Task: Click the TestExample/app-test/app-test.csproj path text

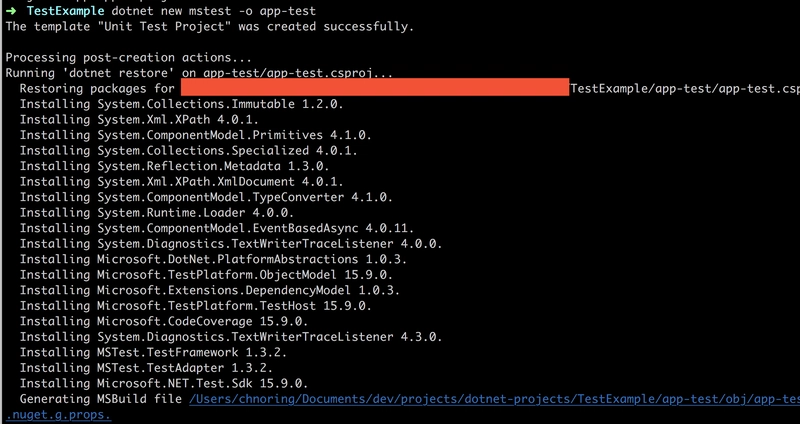Action: point(685,89)
